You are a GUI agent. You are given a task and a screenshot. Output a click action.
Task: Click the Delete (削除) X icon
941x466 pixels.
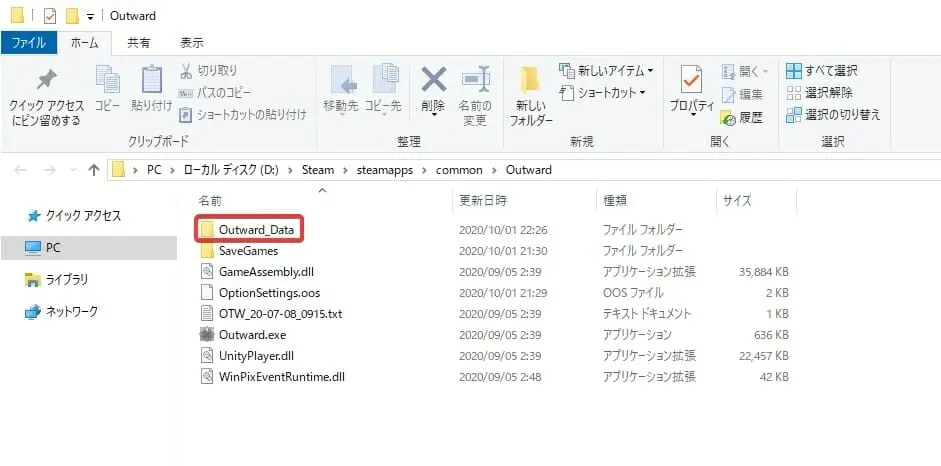[433, 79]
